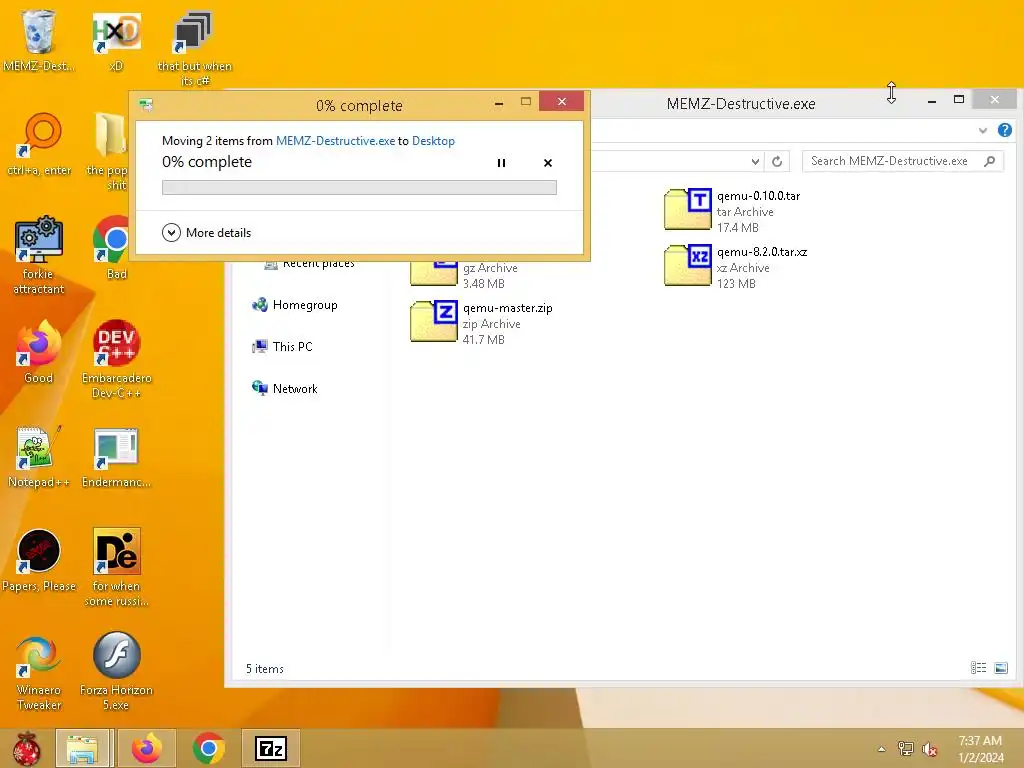Open Explorer Help button
Viewport: 1024px width, 768px height.
tap(1005, 131)
